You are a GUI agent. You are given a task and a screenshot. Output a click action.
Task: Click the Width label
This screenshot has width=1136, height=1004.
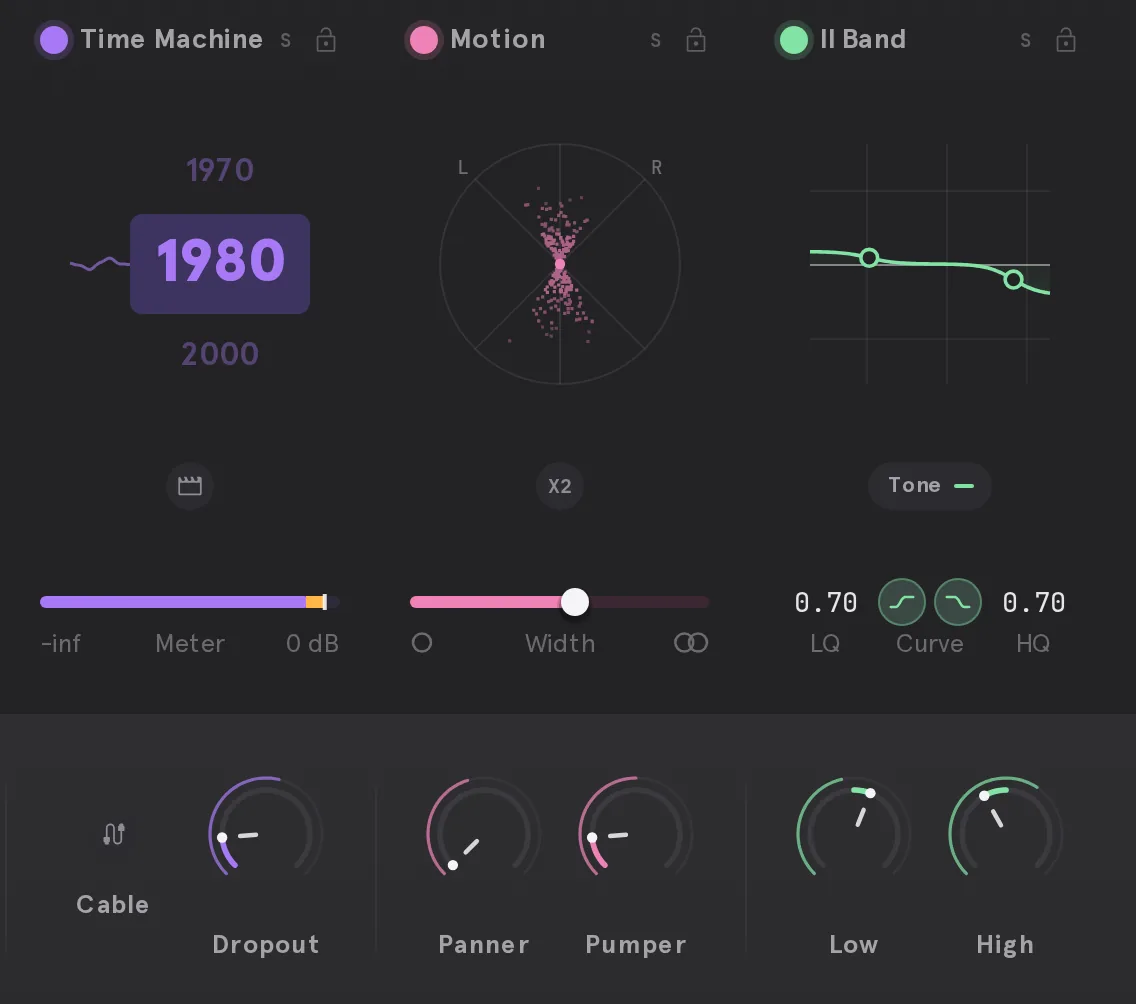coord(560,643)
